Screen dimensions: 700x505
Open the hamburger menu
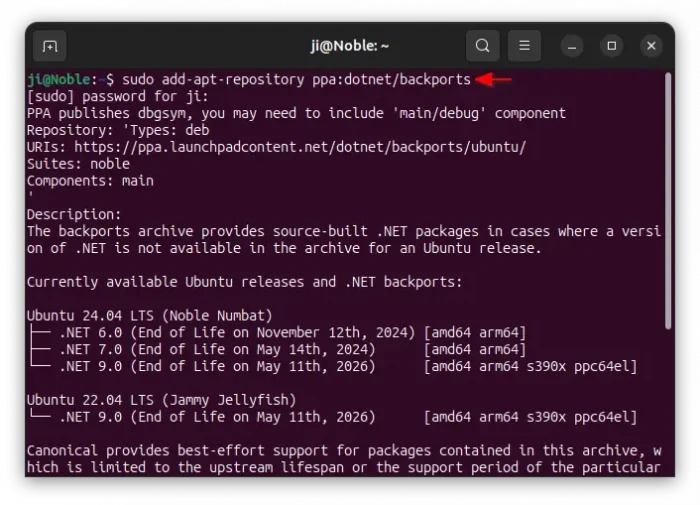[x=525, y=46]
